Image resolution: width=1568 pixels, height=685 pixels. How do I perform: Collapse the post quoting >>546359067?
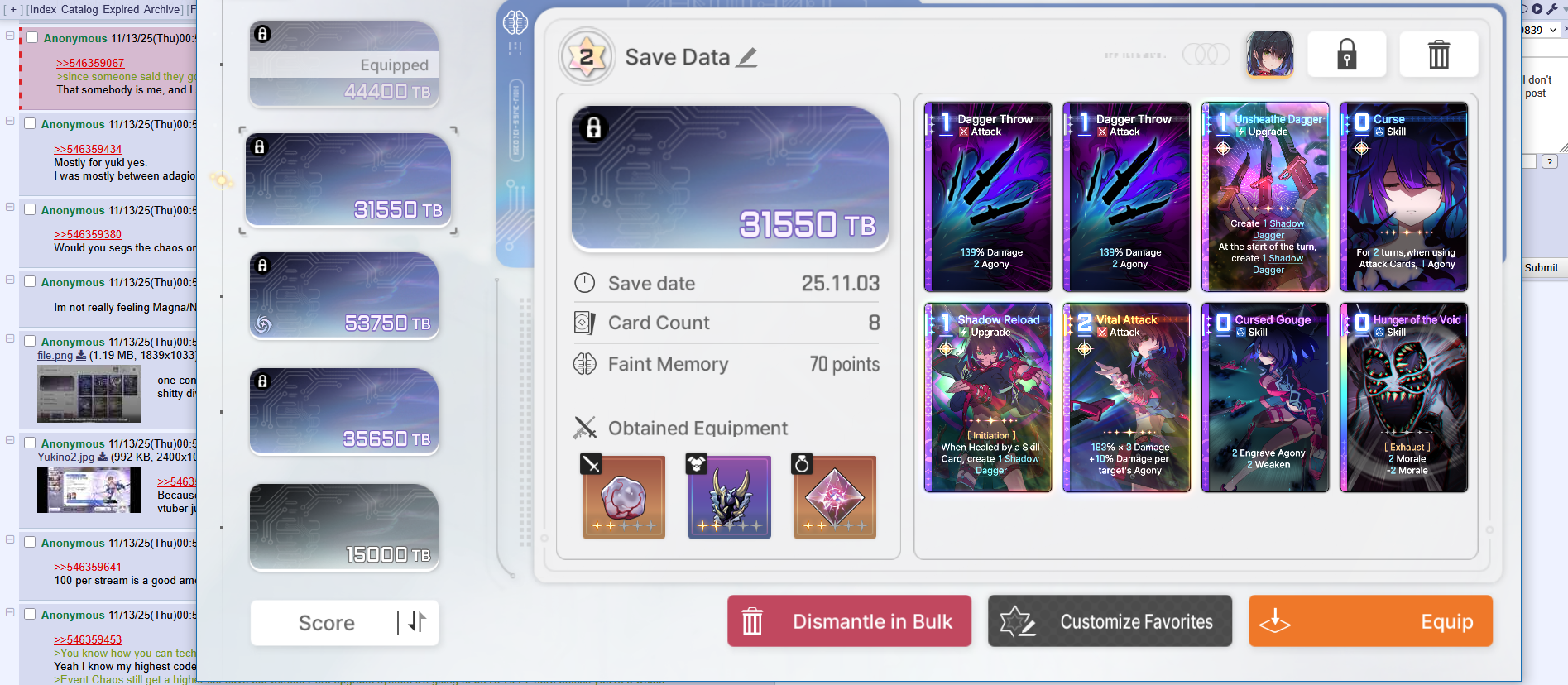10,36
